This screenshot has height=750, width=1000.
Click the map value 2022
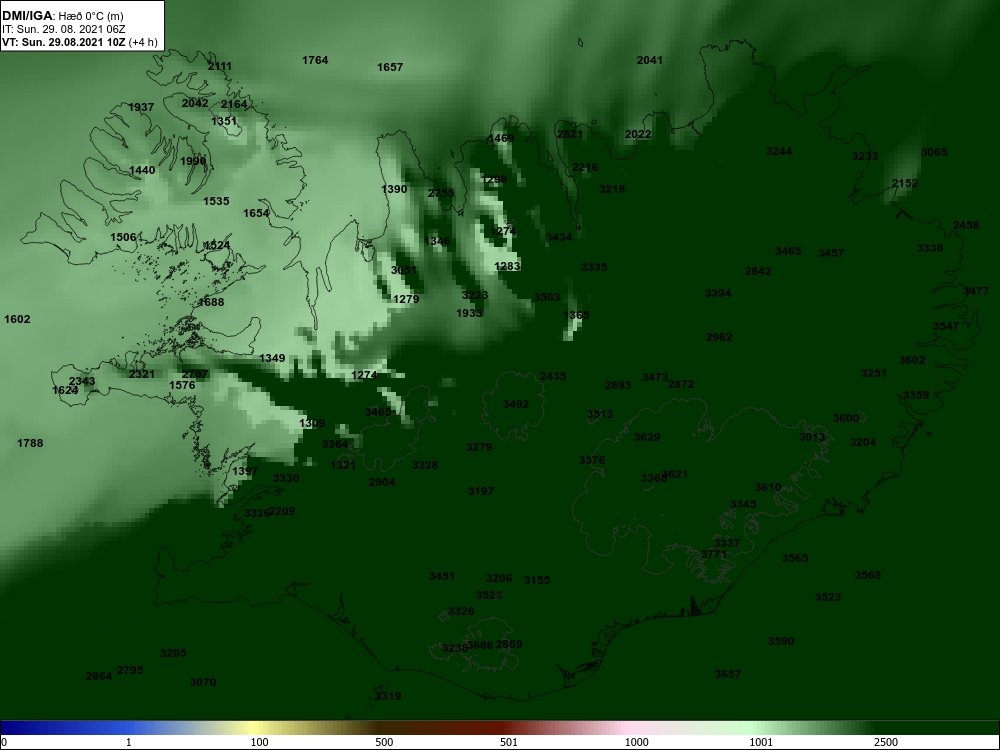tap(638, 134)
